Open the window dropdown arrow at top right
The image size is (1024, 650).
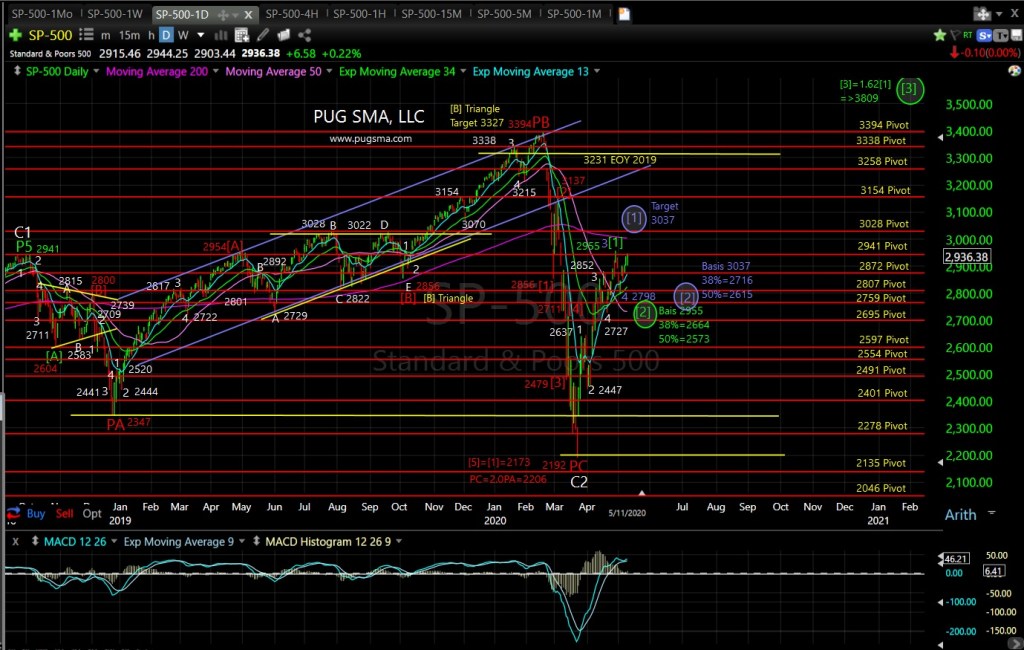pos(999,14)
